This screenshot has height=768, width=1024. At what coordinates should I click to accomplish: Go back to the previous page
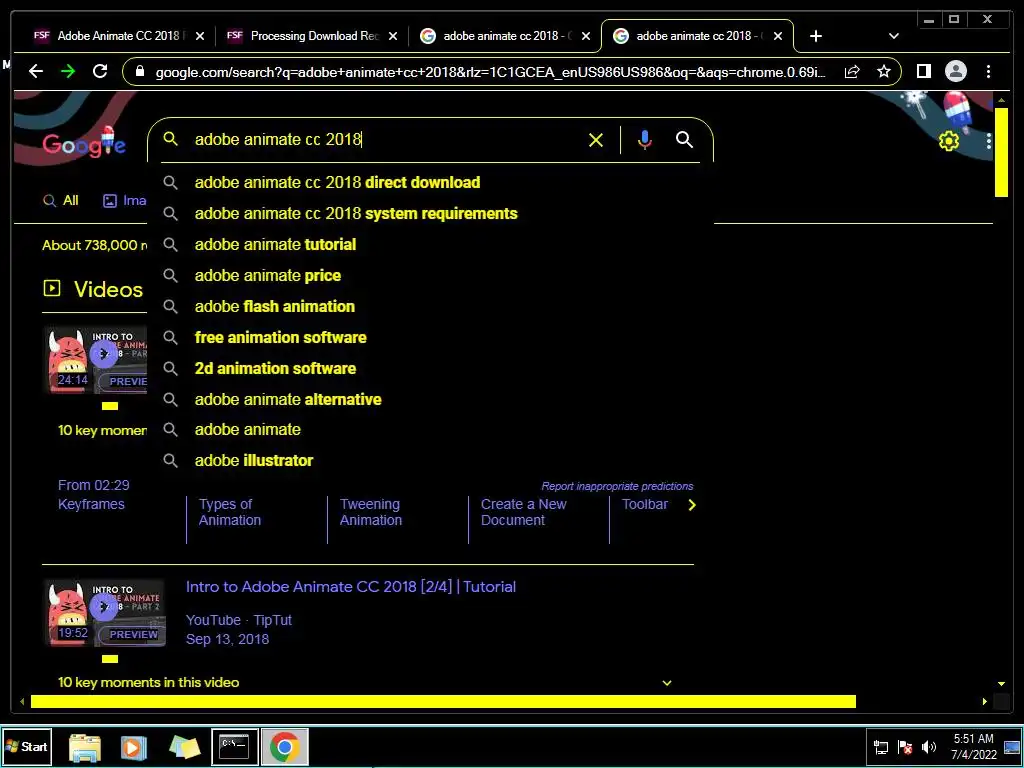[x=36, y=71]
